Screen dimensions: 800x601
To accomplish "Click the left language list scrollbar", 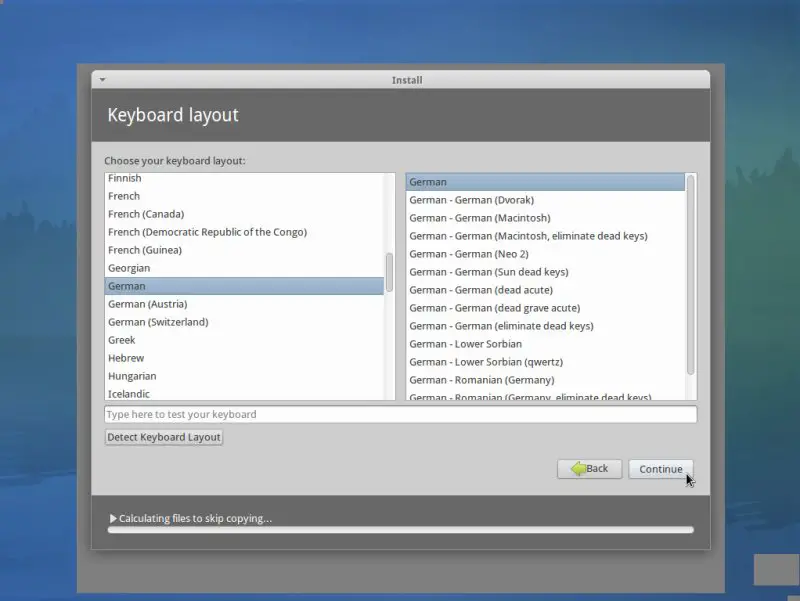I will [x=389, y=272].
